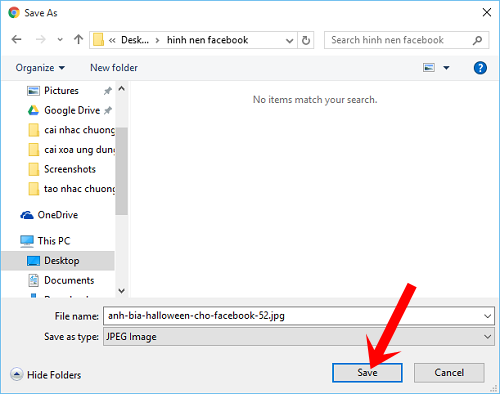Collapse the pane with Hide Folders
Viewport: 500px width, 394px height.
click(46, 375)
